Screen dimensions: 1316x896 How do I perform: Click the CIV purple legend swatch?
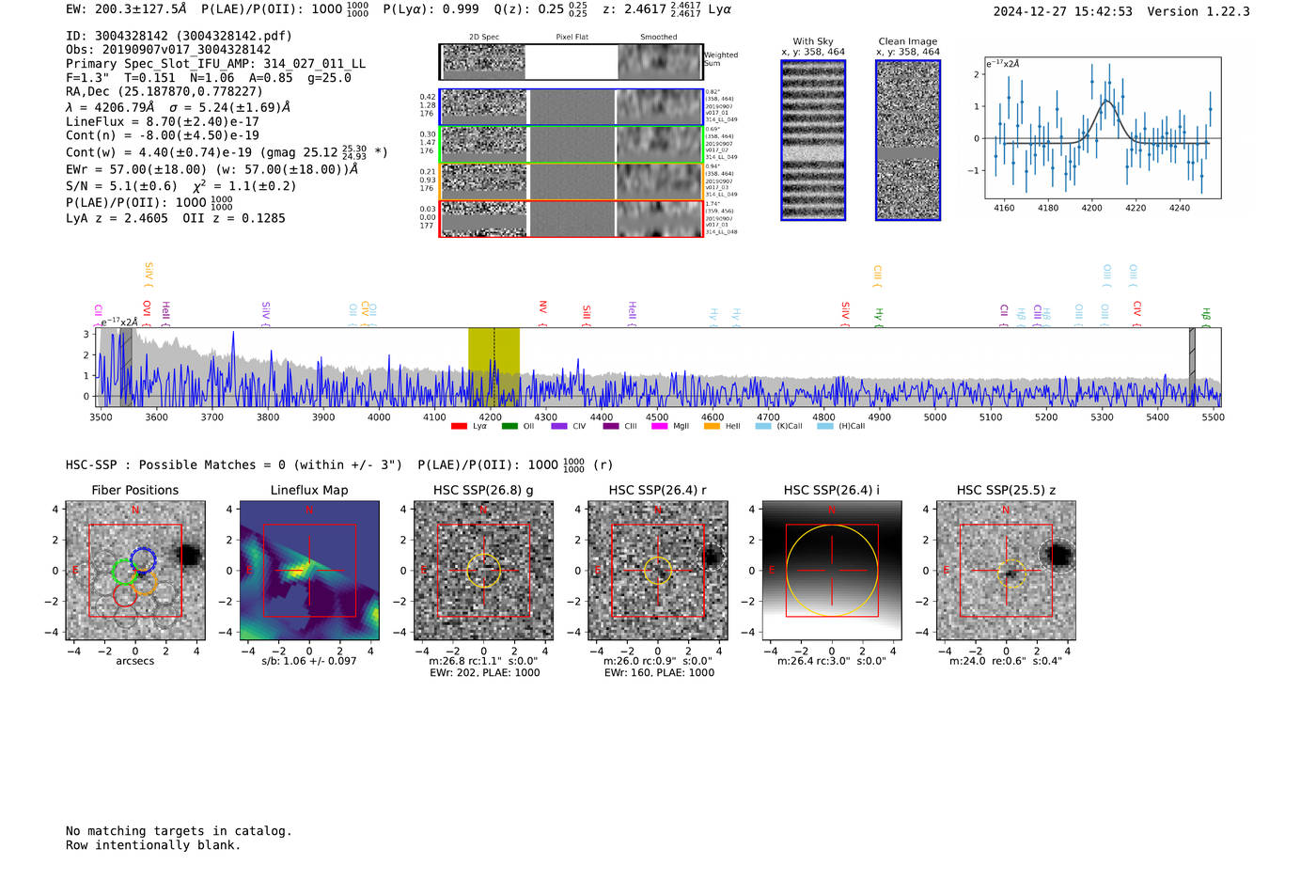[559, 426]
